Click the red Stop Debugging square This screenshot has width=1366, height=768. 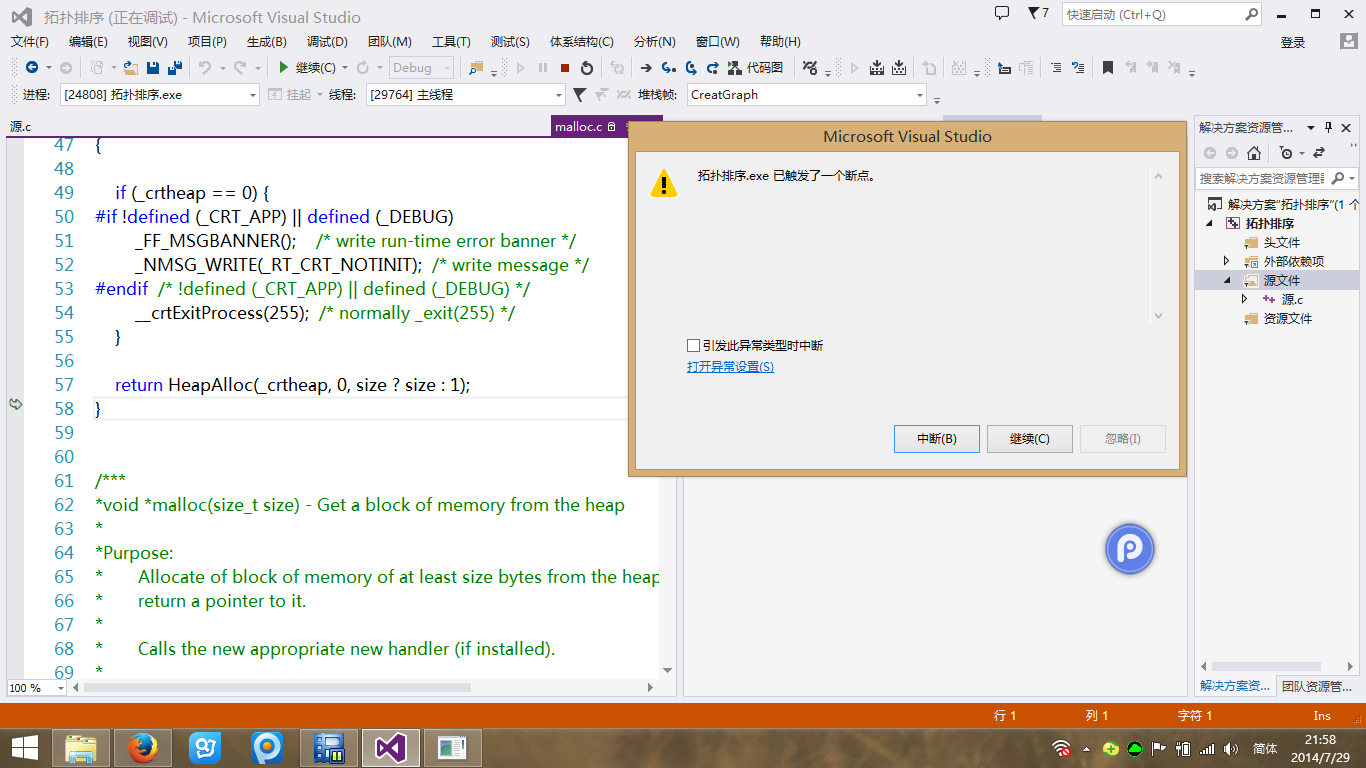coord(565,68)
